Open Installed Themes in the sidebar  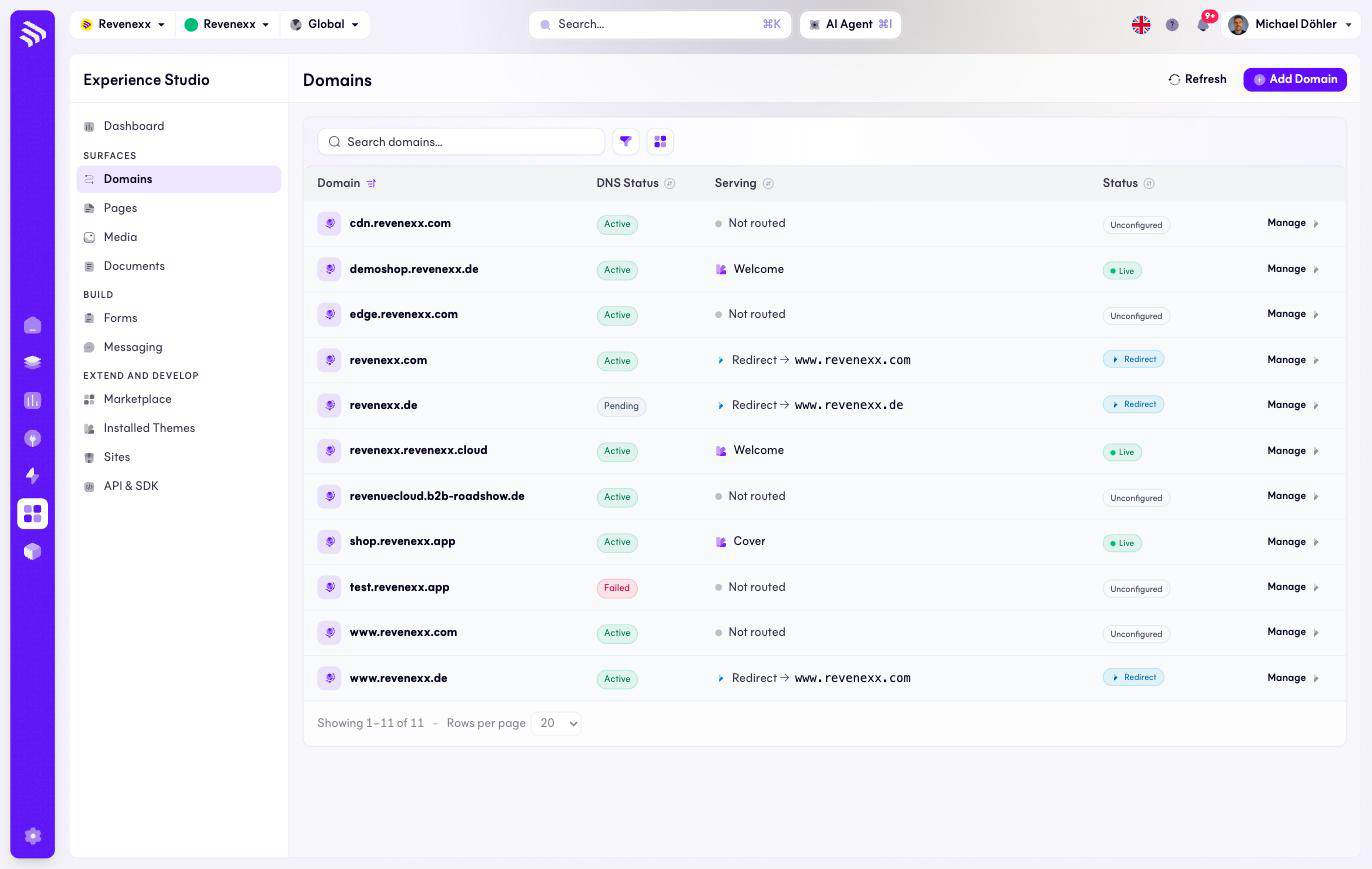pos(178,428)
